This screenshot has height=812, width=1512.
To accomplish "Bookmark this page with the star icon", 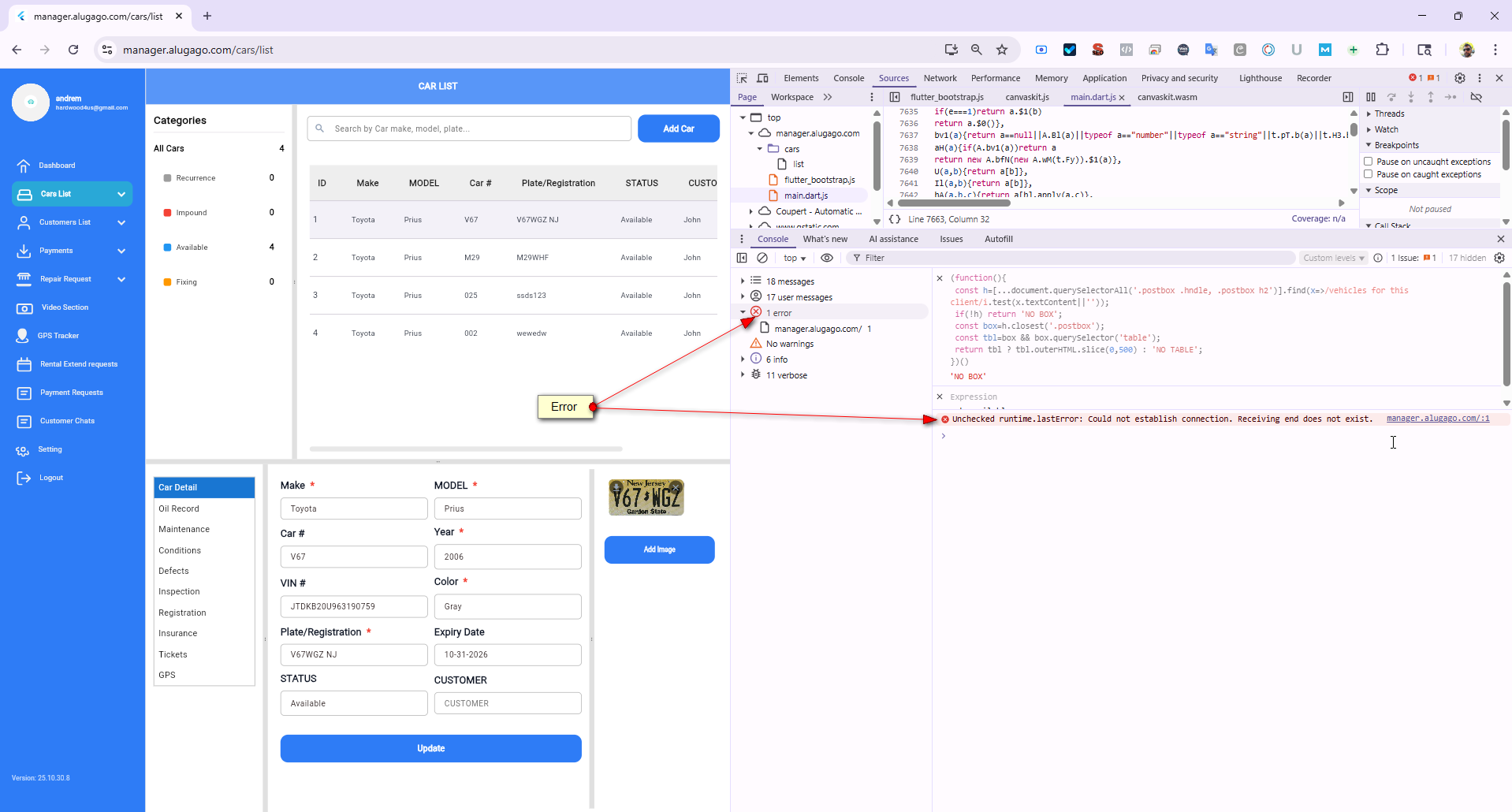I will click(1002, 50).
